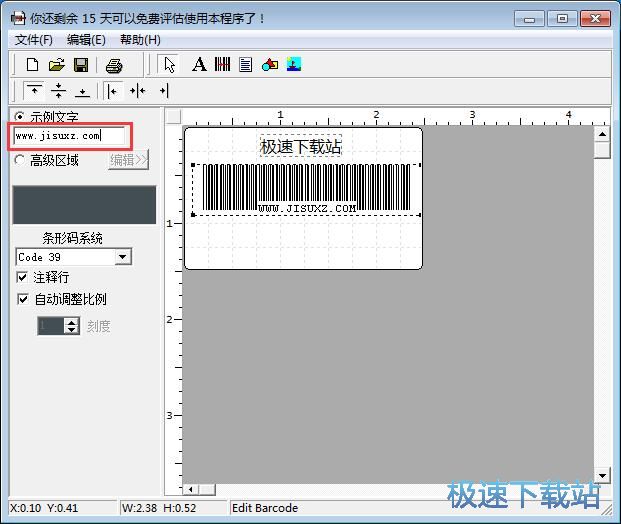Click the align top icon
Image resolution: width=621 pixels, height=524 pixels.
click(33, 91)
